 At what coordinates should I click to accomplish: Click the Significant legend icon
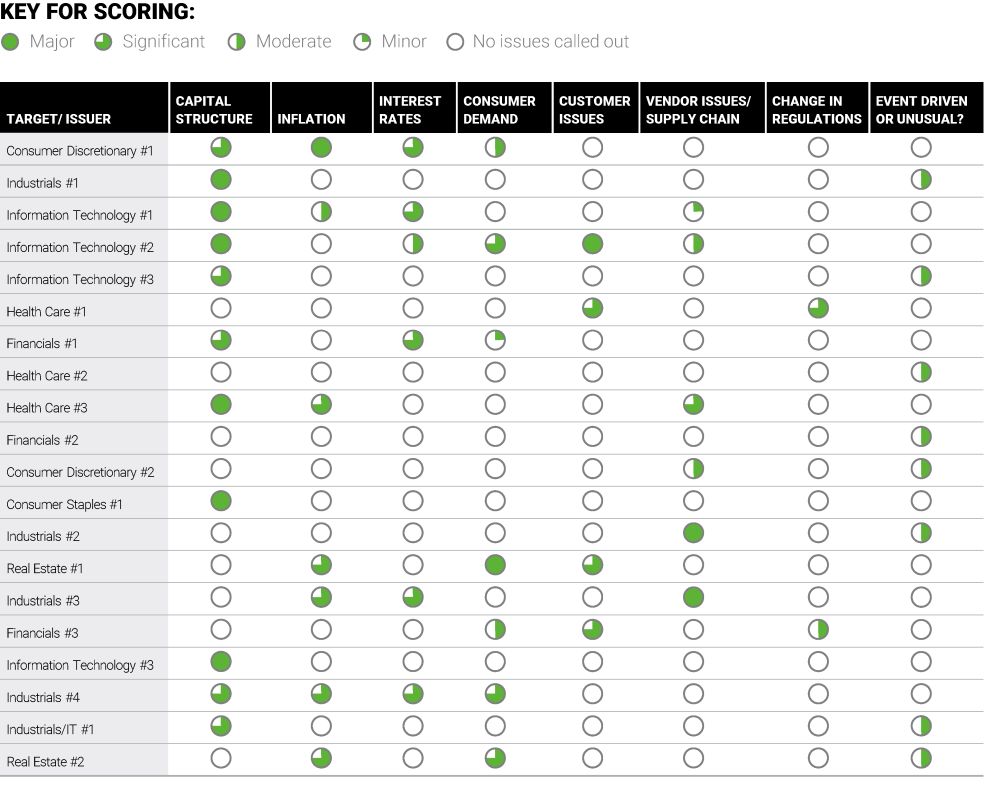click(x=103, y=42)
